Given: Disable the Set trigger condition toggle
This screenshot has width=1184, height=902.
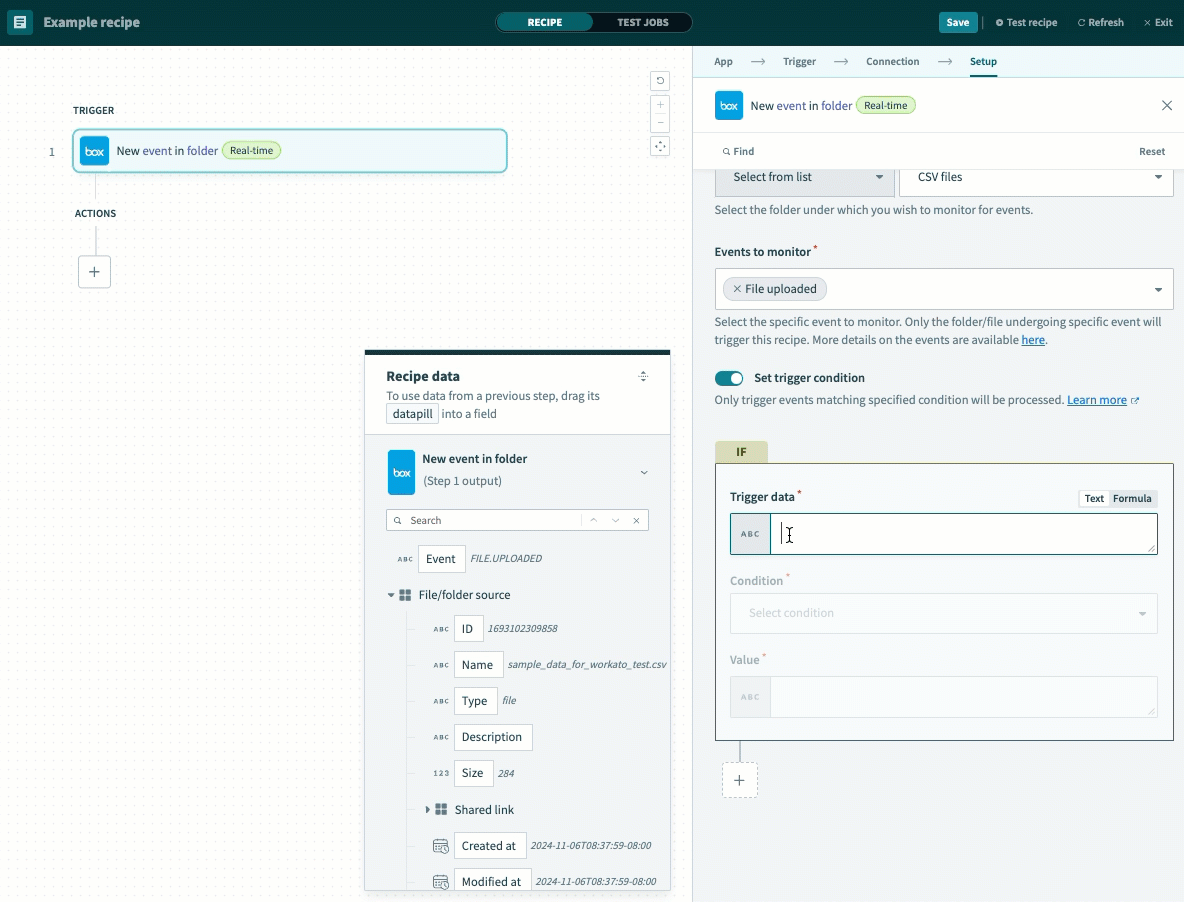Looking at the screenshot, I should [x=729, y=378].
